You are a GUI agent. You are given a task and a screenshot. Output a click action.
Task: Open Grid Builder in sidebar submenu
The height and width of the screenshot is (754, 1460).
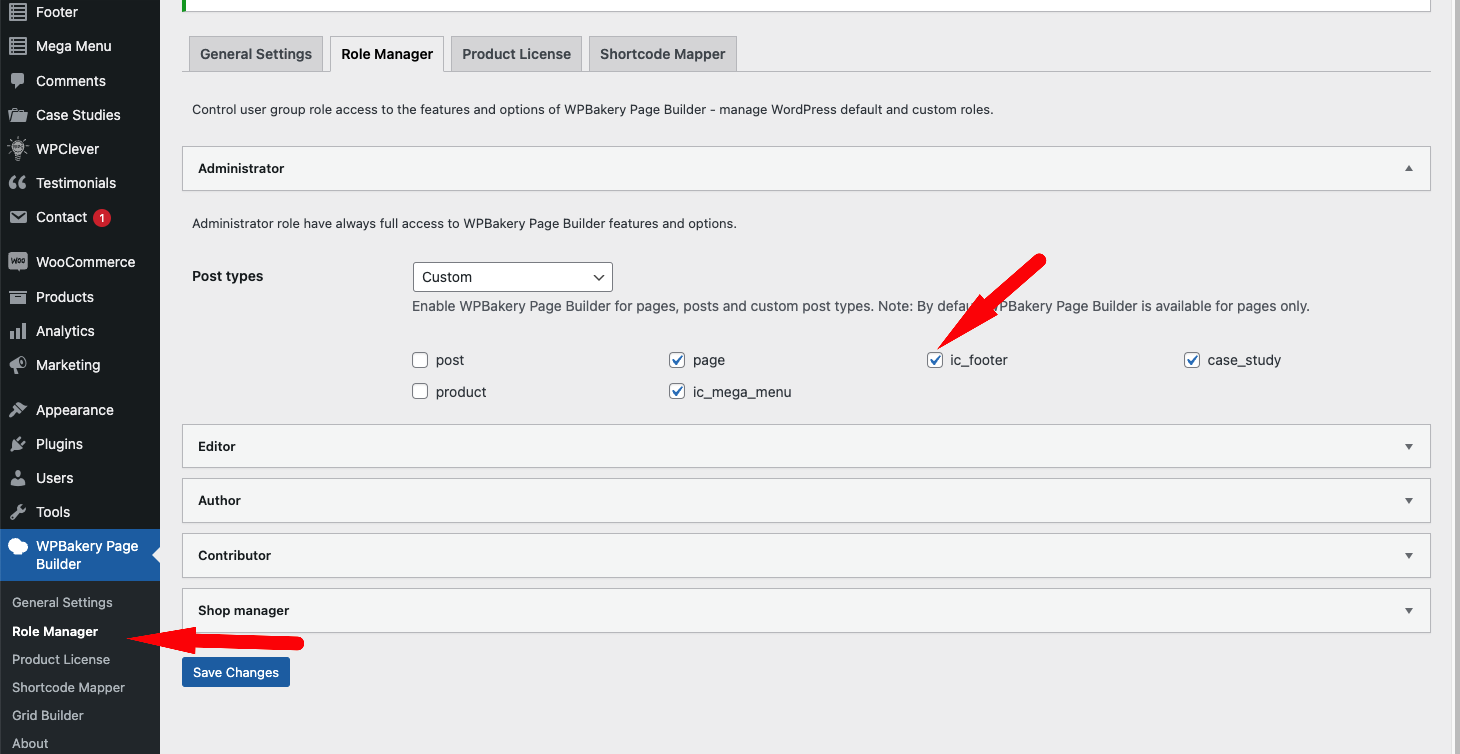(x=48, y=715)
